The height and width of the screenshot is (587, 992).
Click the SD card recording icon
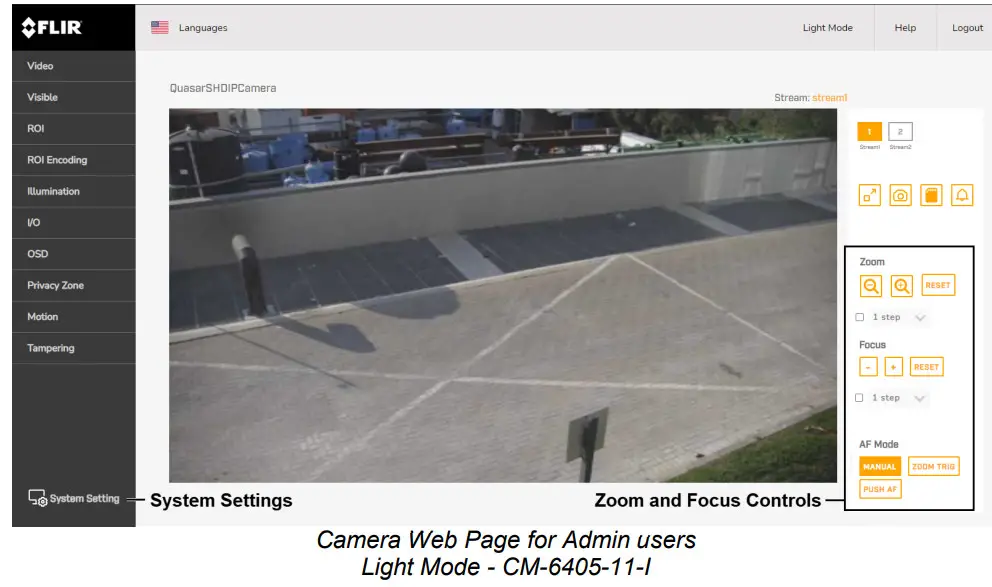pos(931,195)
